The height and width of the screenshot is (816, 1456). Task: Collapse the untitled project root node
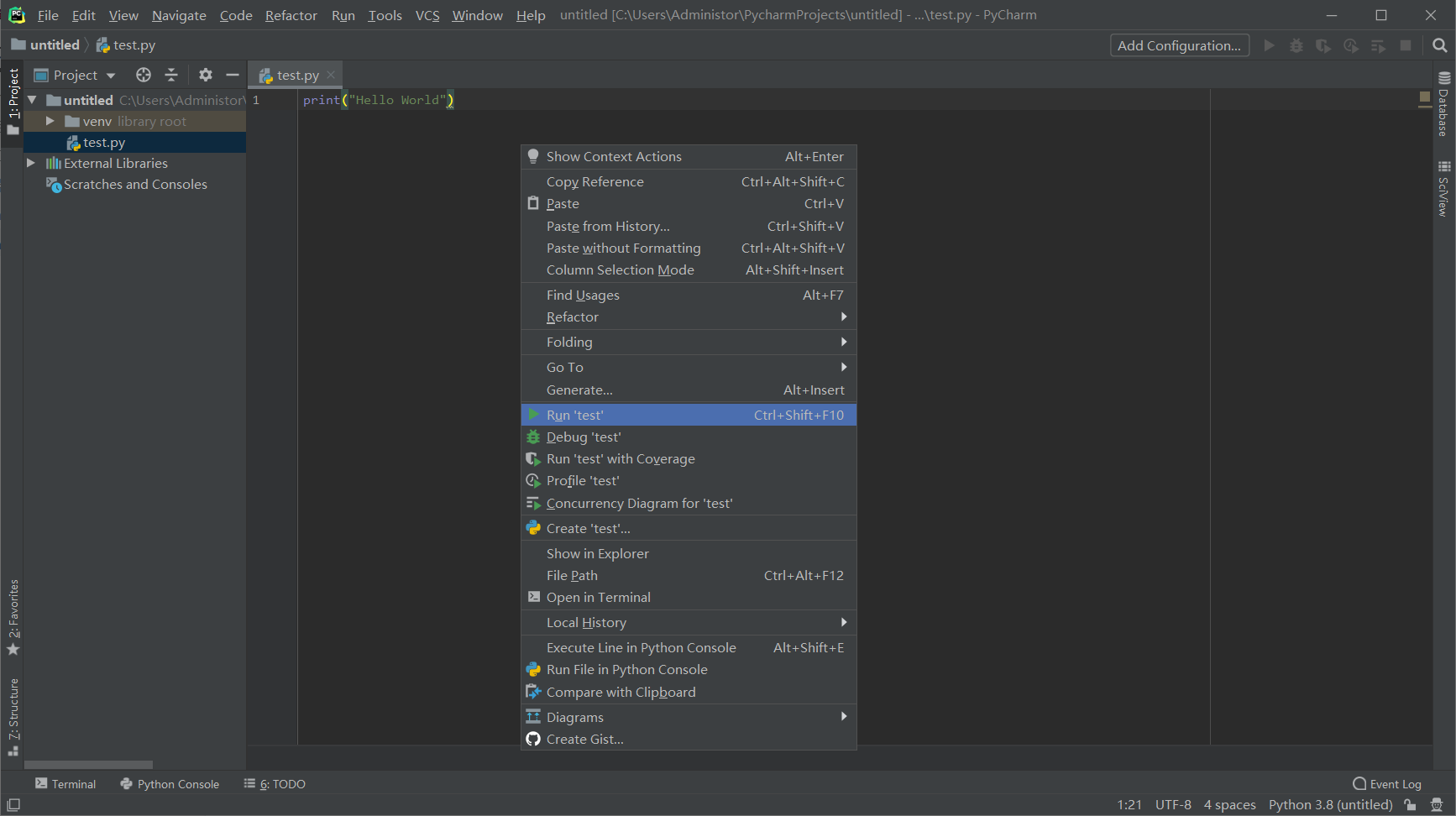tap(31, 100)
